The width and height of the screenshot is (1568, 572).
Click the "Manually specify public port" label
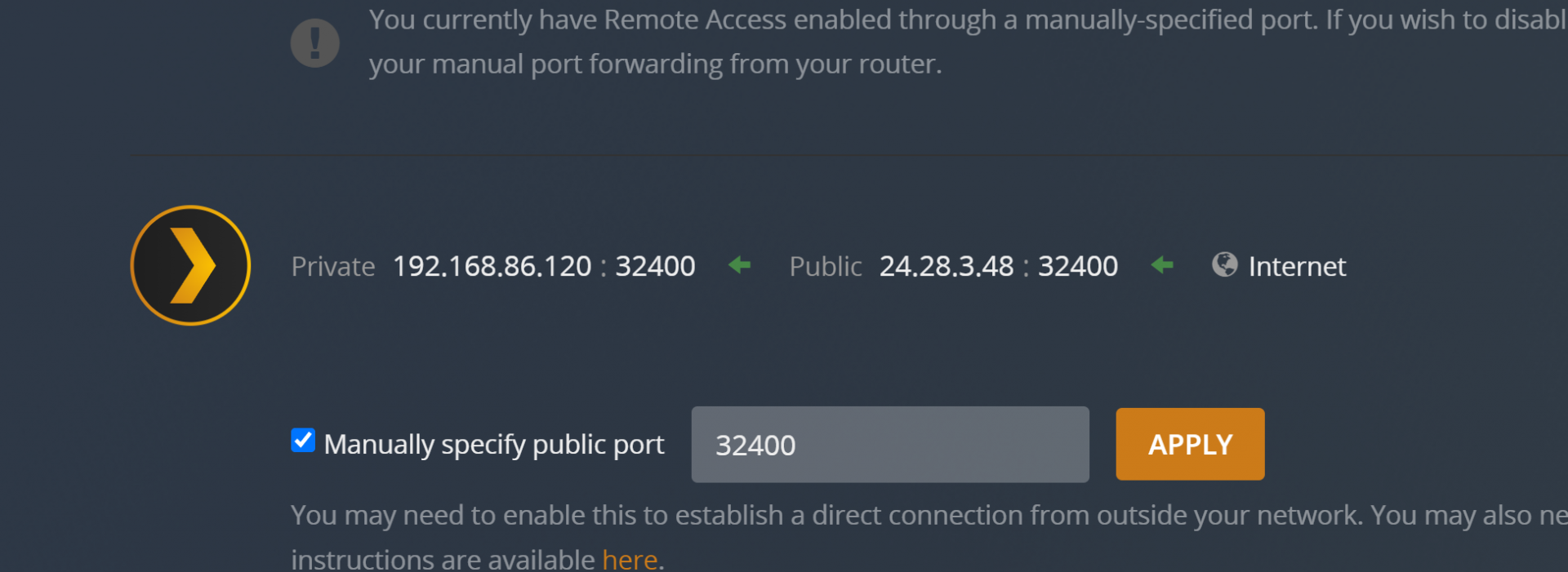tap(494, 445)
